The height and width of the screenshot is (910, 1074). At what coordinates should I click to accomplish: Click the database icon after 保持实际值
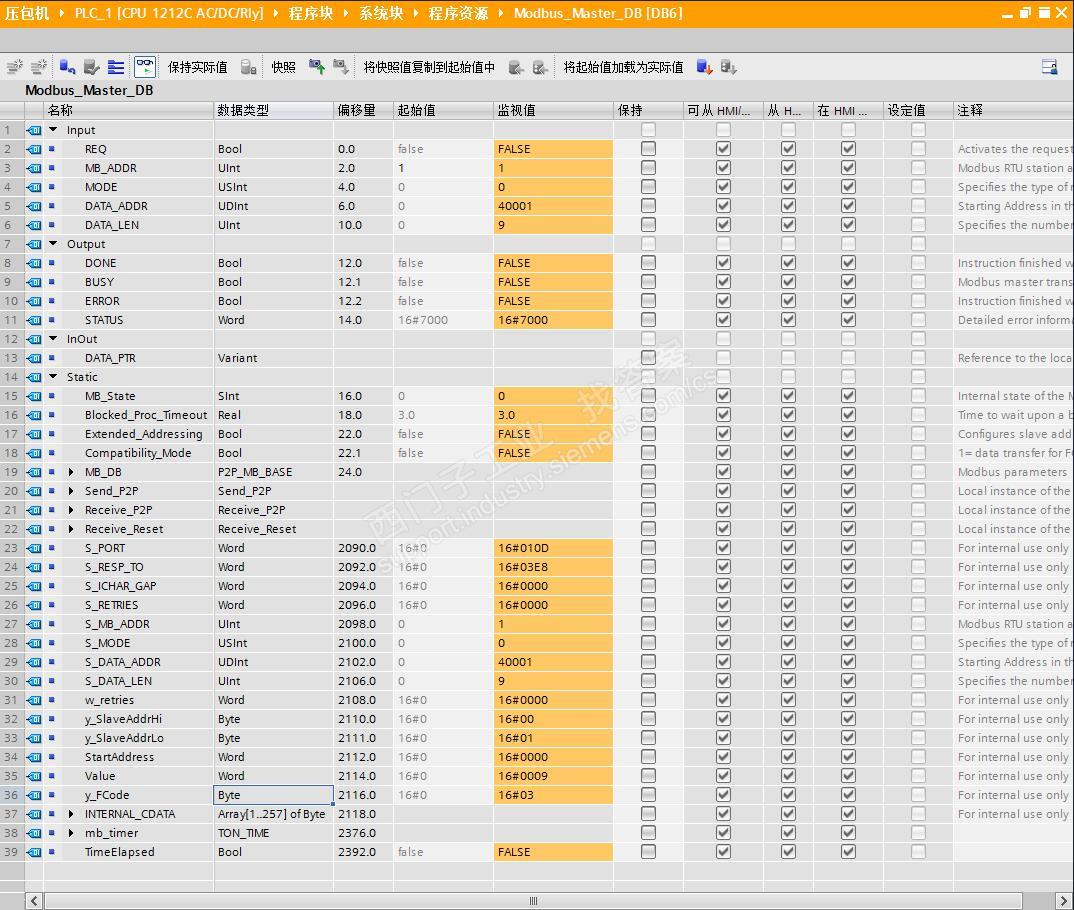click(249, 66)
